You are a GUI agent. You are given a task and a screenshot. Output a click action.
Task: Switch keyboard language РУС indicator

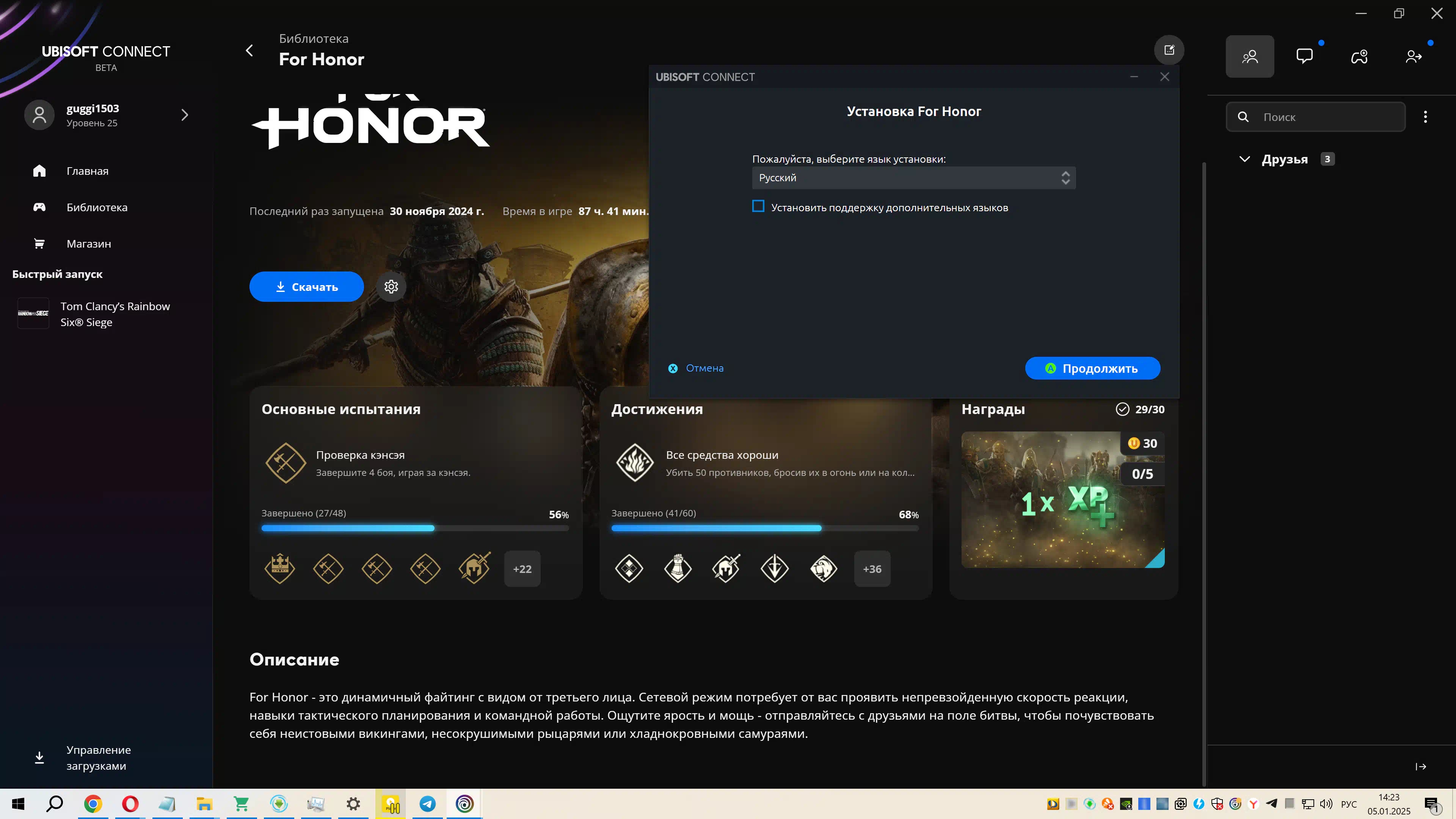[1349, 804]
